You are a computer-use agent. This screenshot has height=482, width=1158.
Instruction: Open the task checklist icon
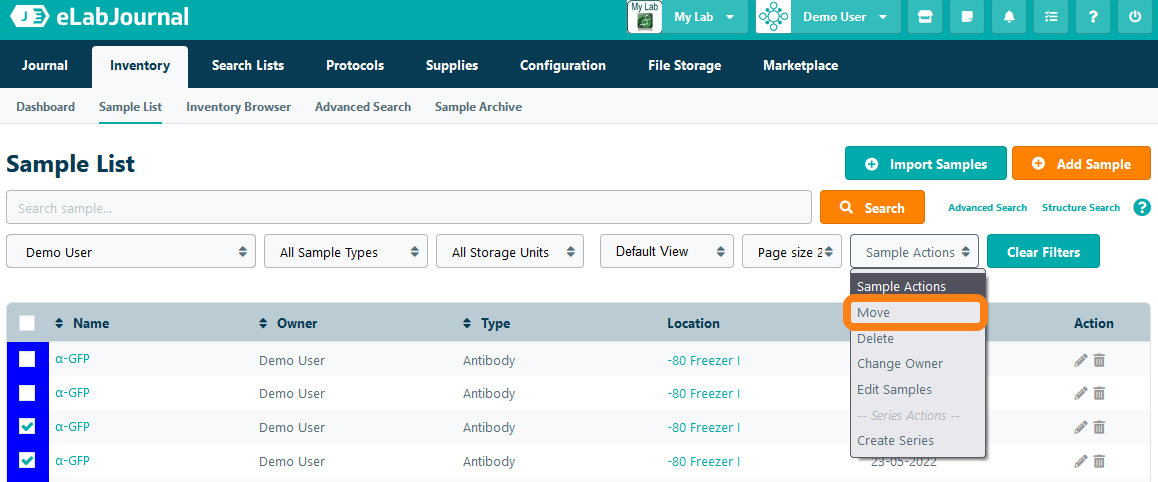pos(1051,17)
